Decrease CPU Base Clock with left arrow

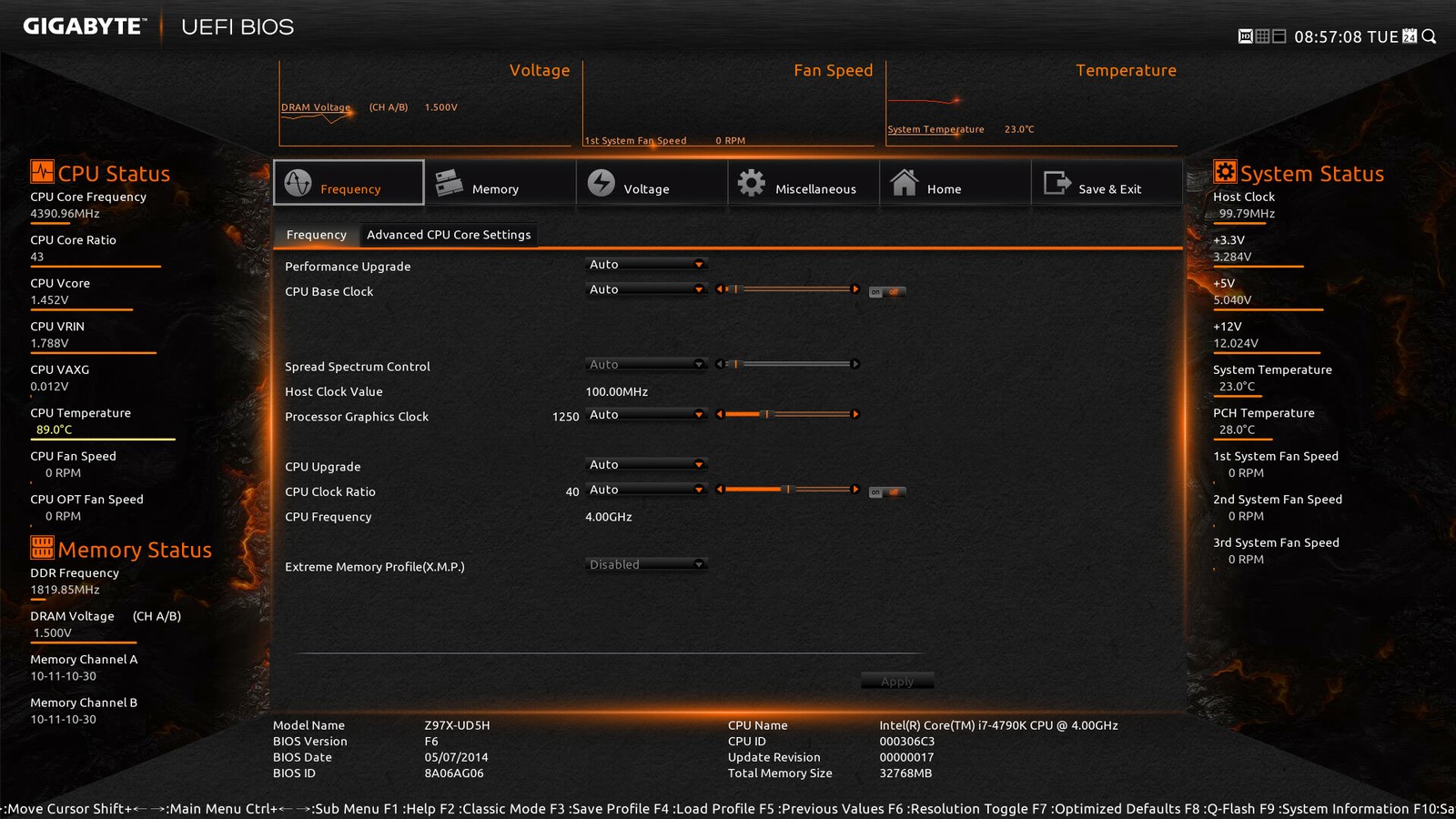[720, 289]
